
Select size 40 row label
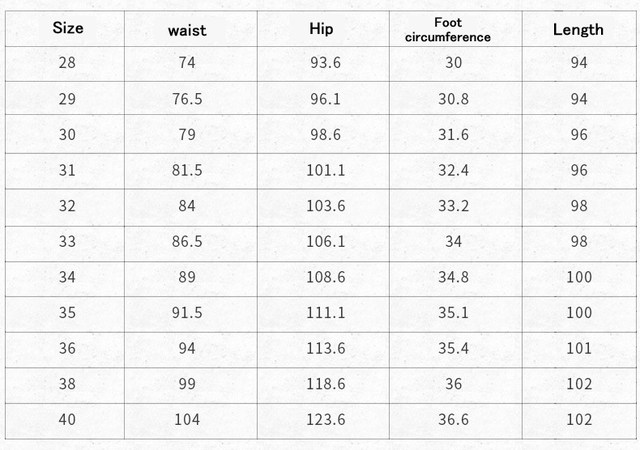tap(67, 419)
